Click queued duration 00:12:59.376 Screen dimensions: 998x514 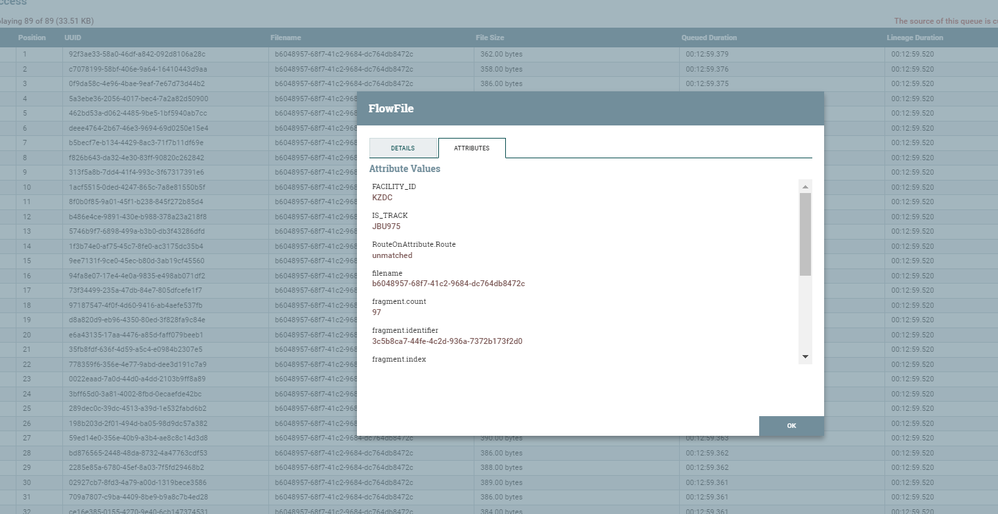pos(707,69)
